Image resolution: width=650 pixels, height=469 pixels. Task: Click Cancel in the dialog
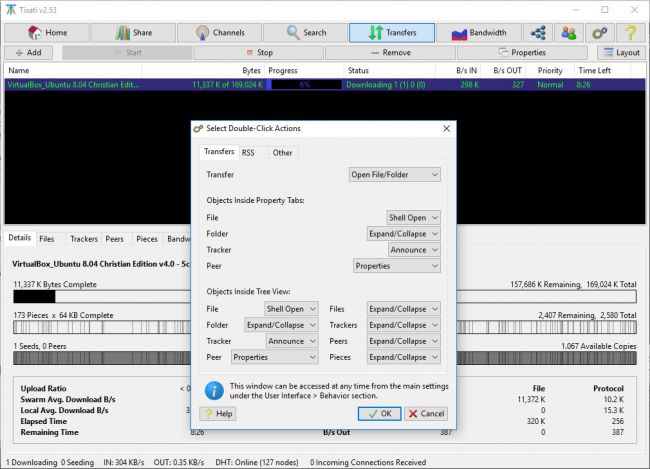pyautogui.click(x=426, y=413)
